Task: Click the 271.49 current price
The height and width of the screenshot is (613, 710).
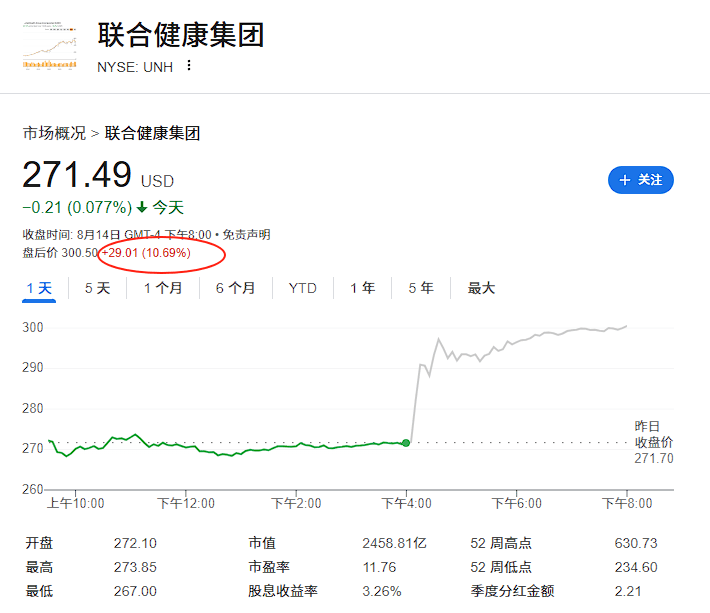Action: point(77,175)
